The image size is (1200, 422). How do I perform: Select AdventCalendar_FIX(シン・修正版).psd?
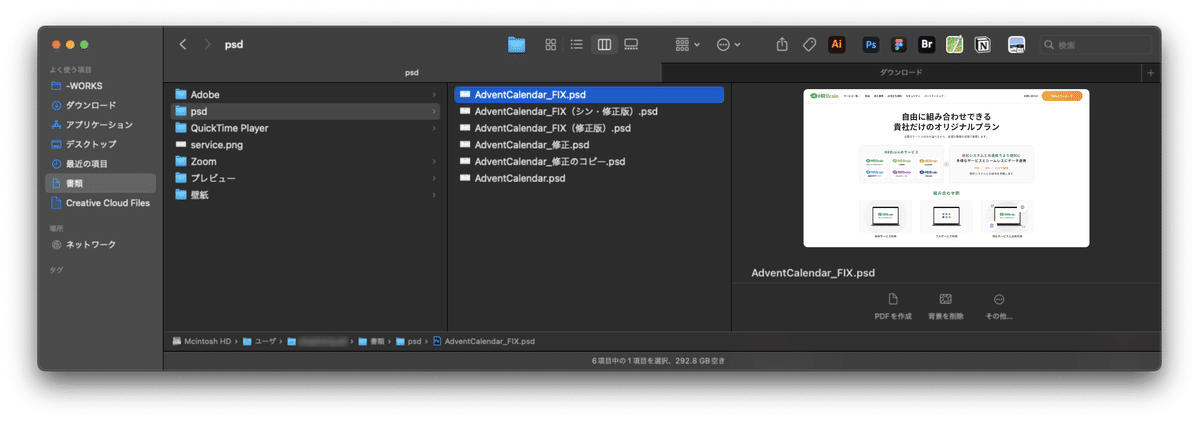pyautogui.click(x=589, y=111)
